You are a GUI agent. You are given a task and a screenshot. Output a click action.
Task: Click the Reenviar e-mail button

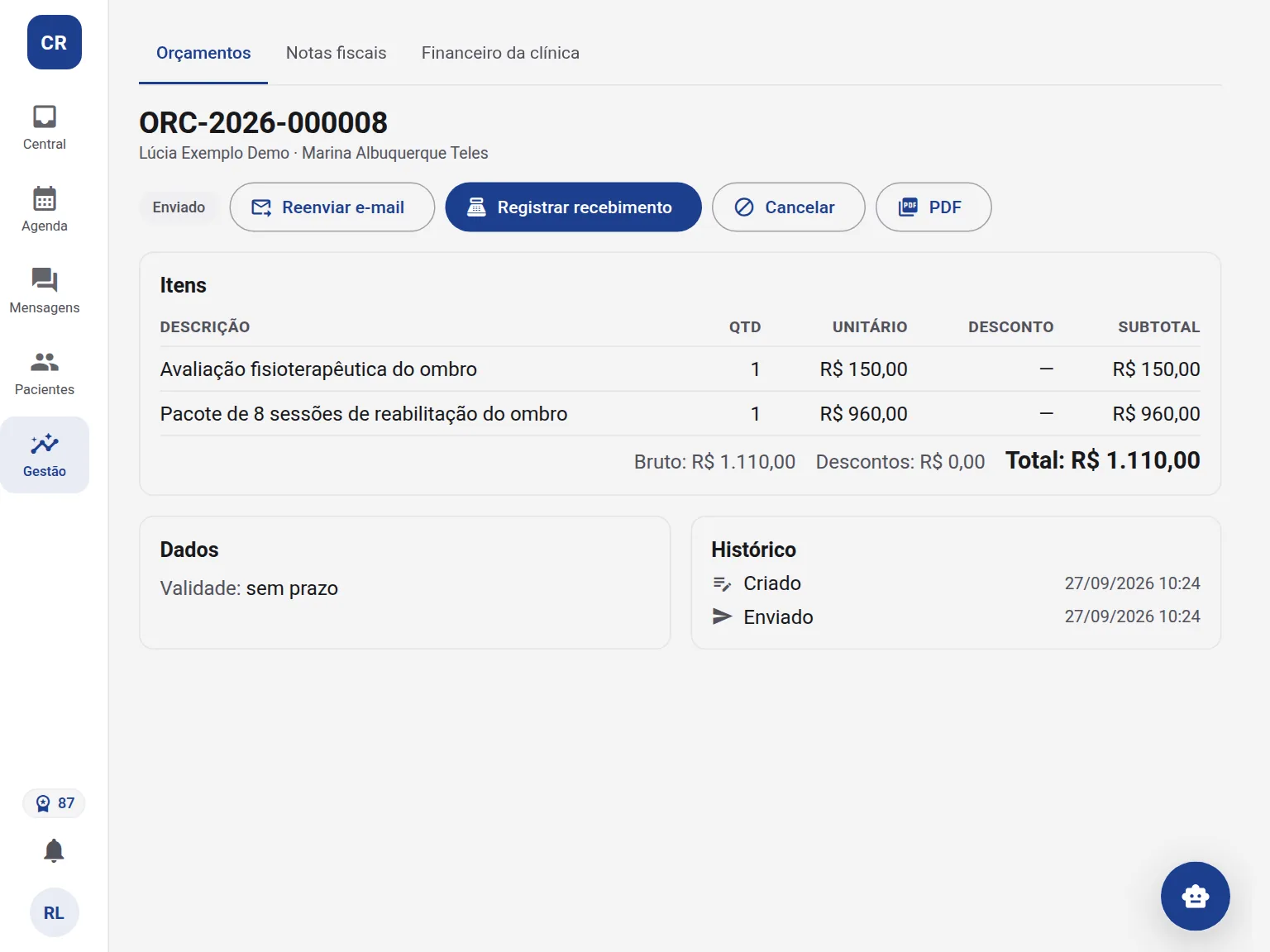[x=332, y=207]
